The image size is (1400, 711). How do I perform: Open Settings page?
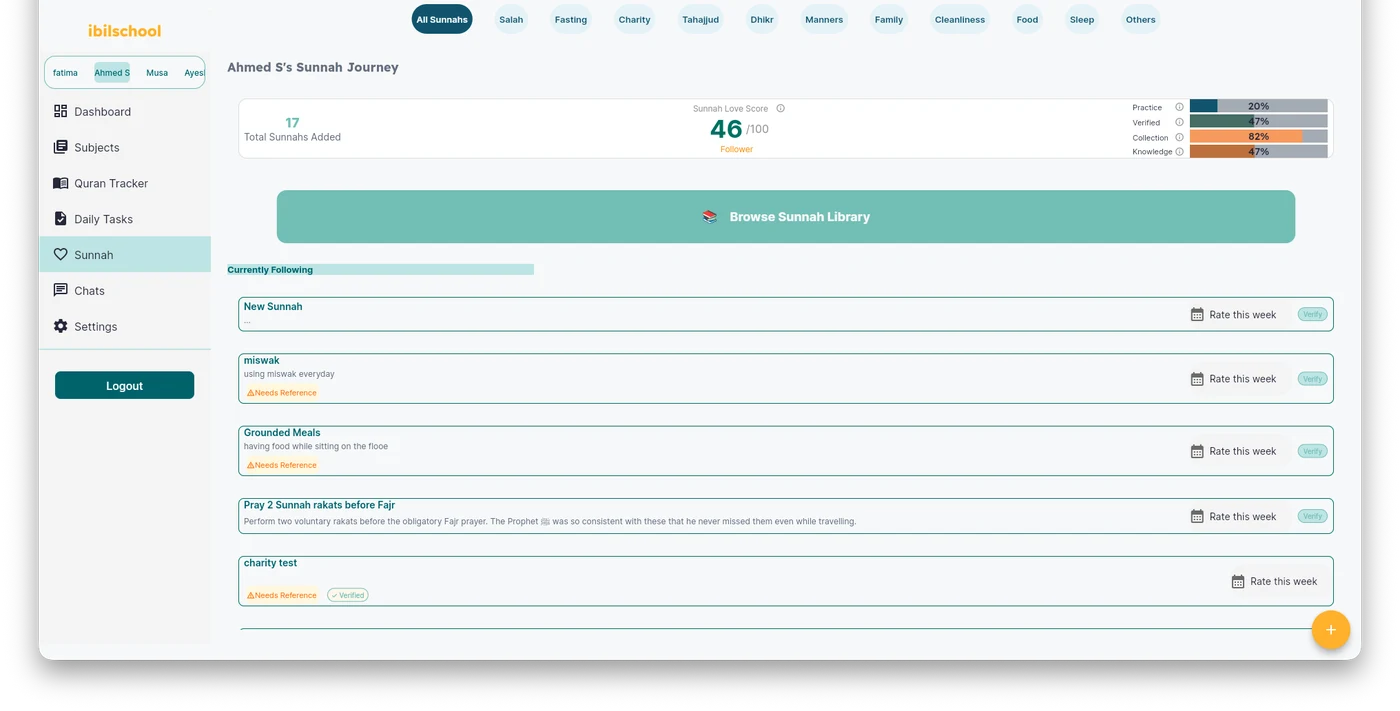125,326
